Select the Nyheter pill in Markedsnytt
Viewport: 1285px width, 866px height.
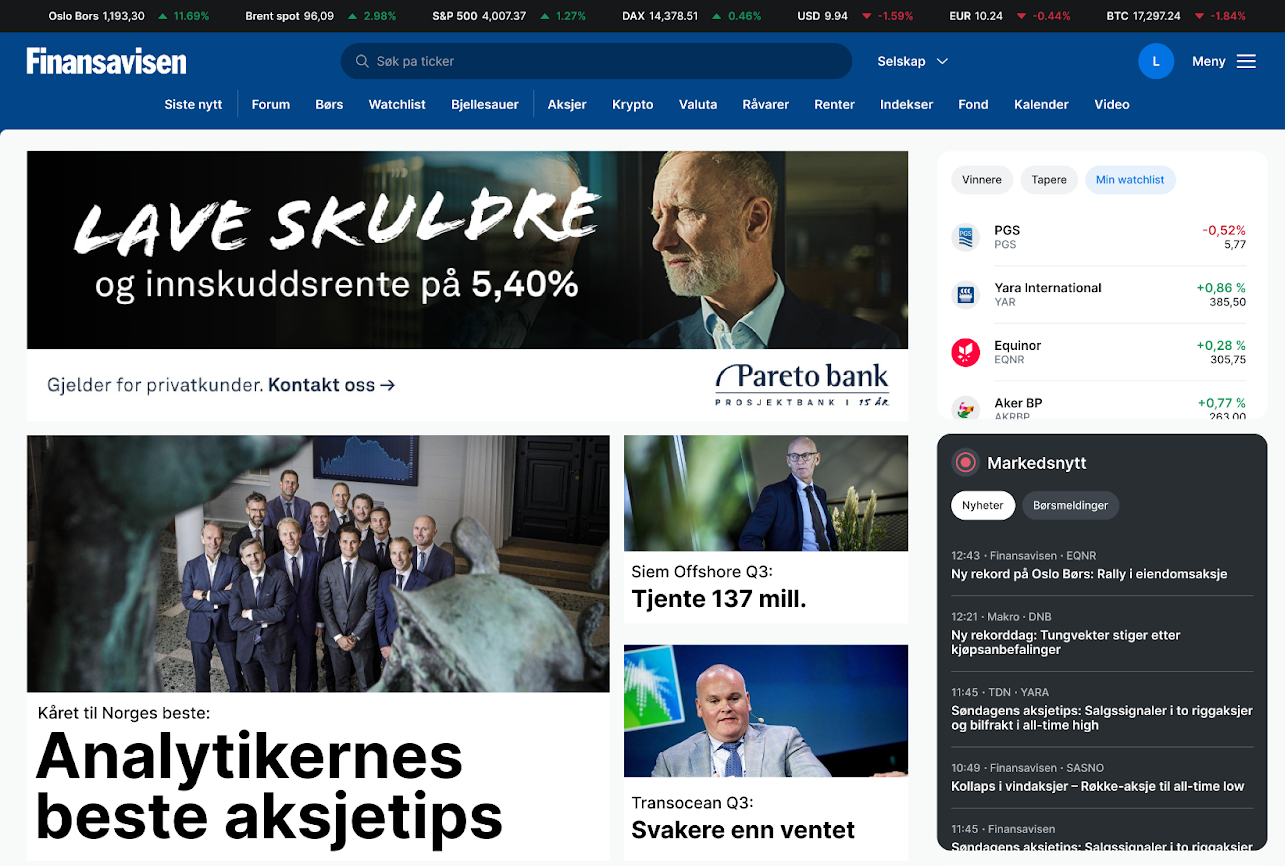pos(983,505)
